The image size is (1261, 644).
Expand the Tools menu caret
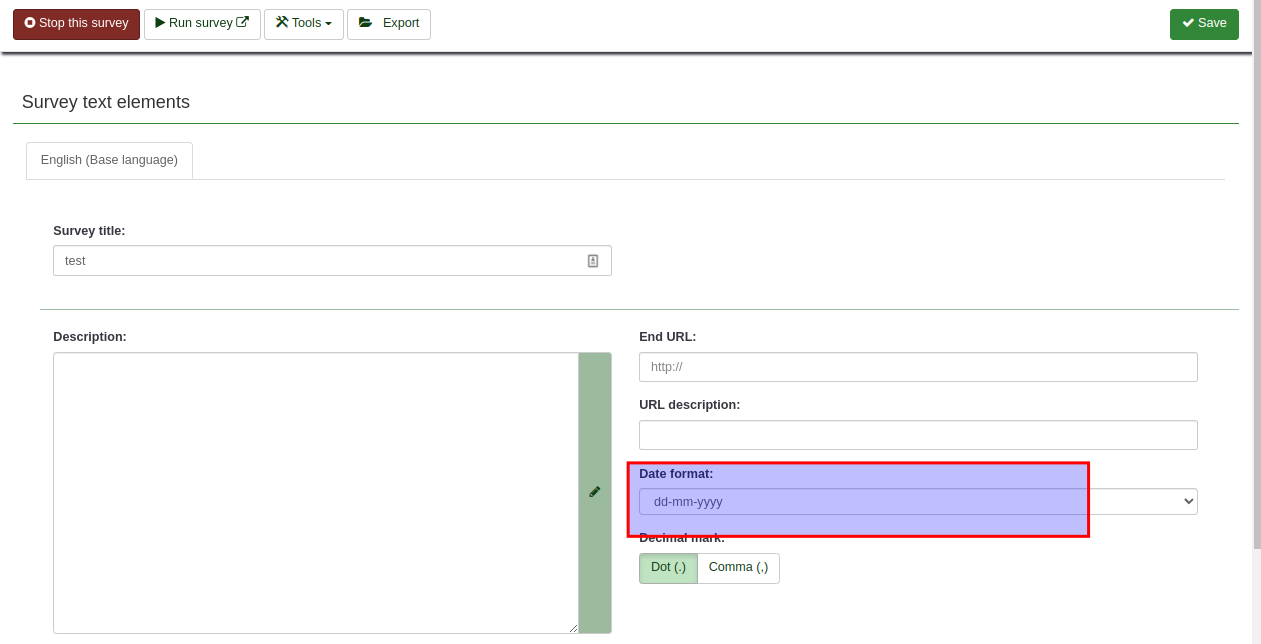pos(328,24)
